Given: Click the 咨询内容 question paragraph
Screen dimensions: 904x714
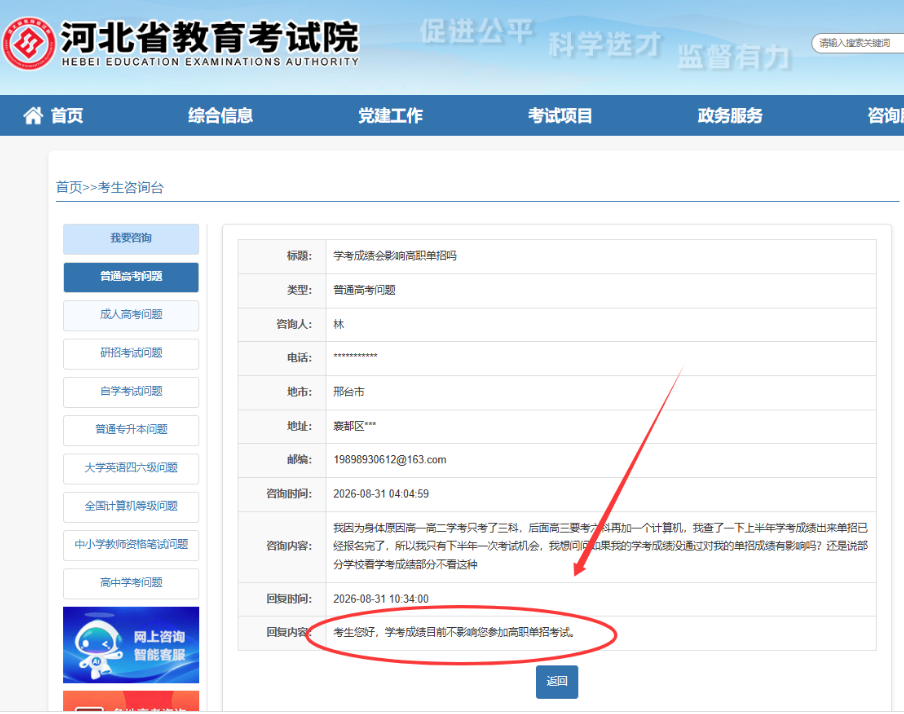Looking at the screenshot, I should point(600,546).
